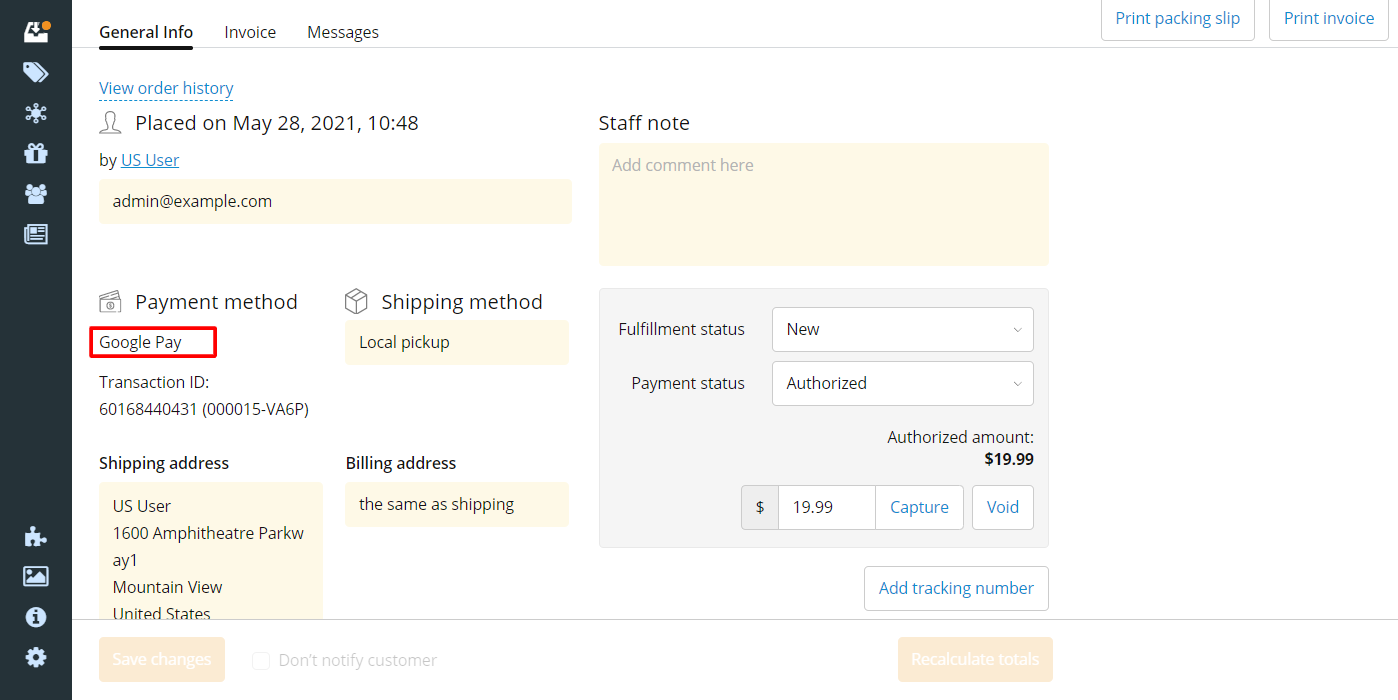Click the dollar sign currency prefix
This screenshot has height=700, width=1398.
coord(760,507)
